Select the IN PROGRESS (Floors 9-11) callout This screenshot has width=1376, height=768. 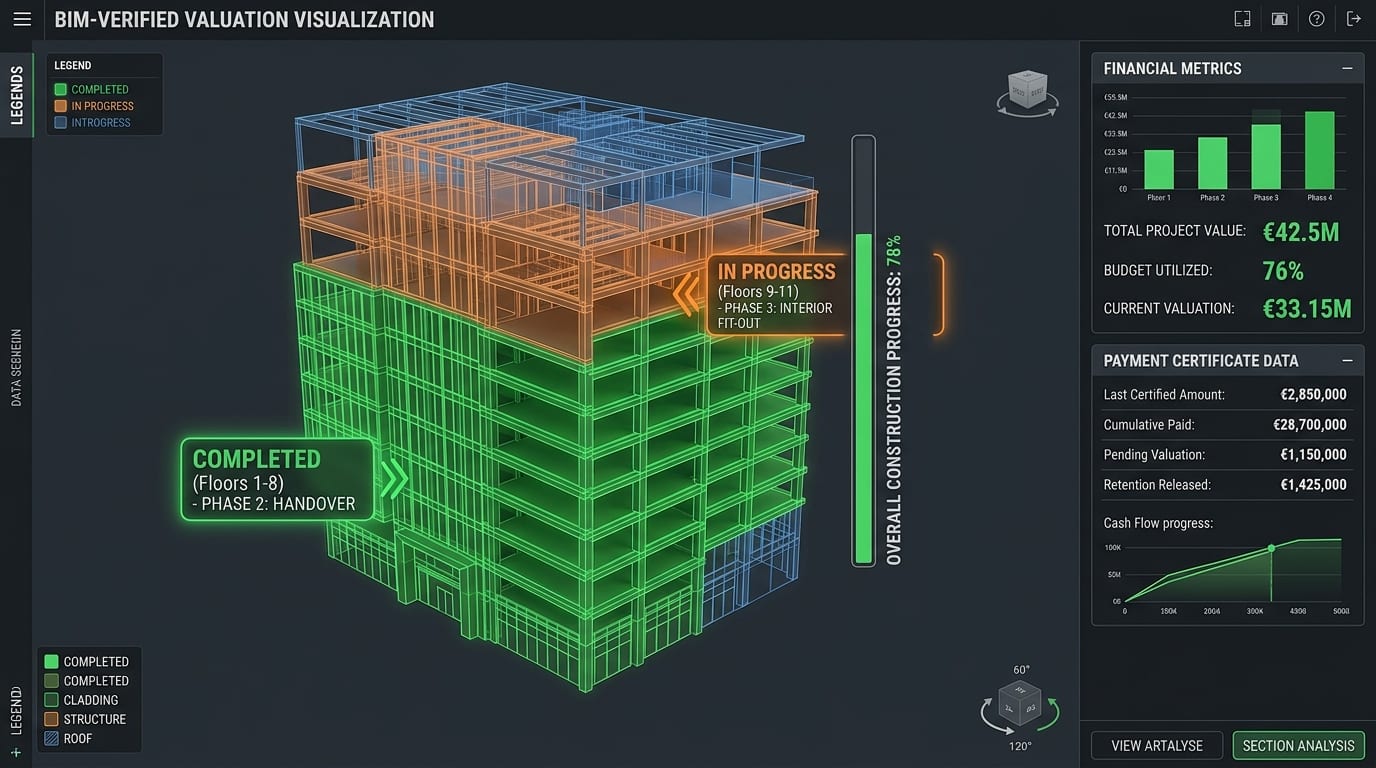(777, 294)
